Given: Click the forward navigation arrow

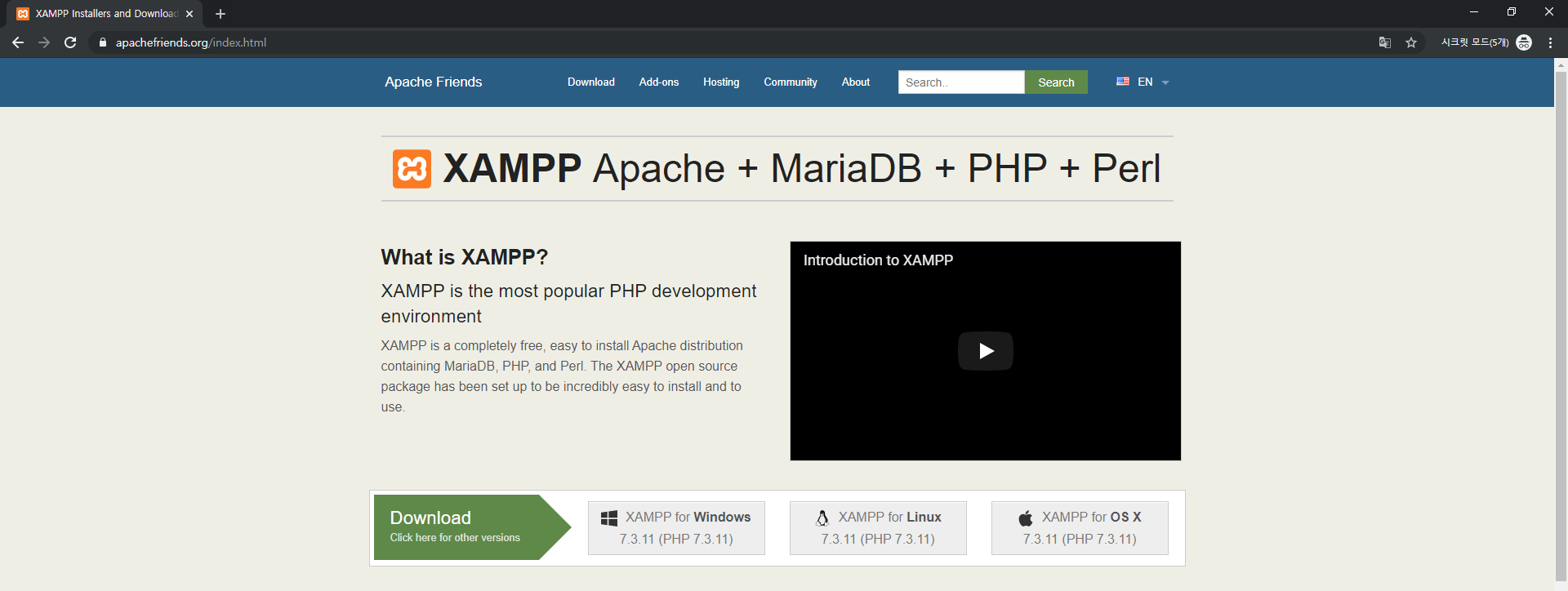Looking at the screenshot, I should pos(44,42).
